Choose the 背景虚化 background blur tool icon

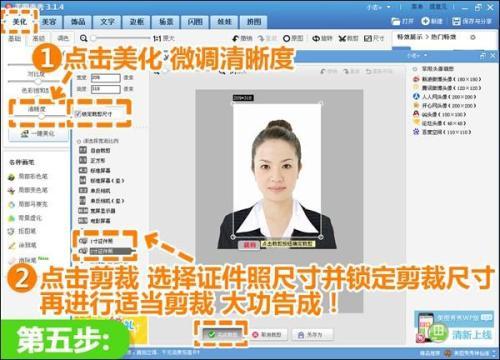pos(12,218)
